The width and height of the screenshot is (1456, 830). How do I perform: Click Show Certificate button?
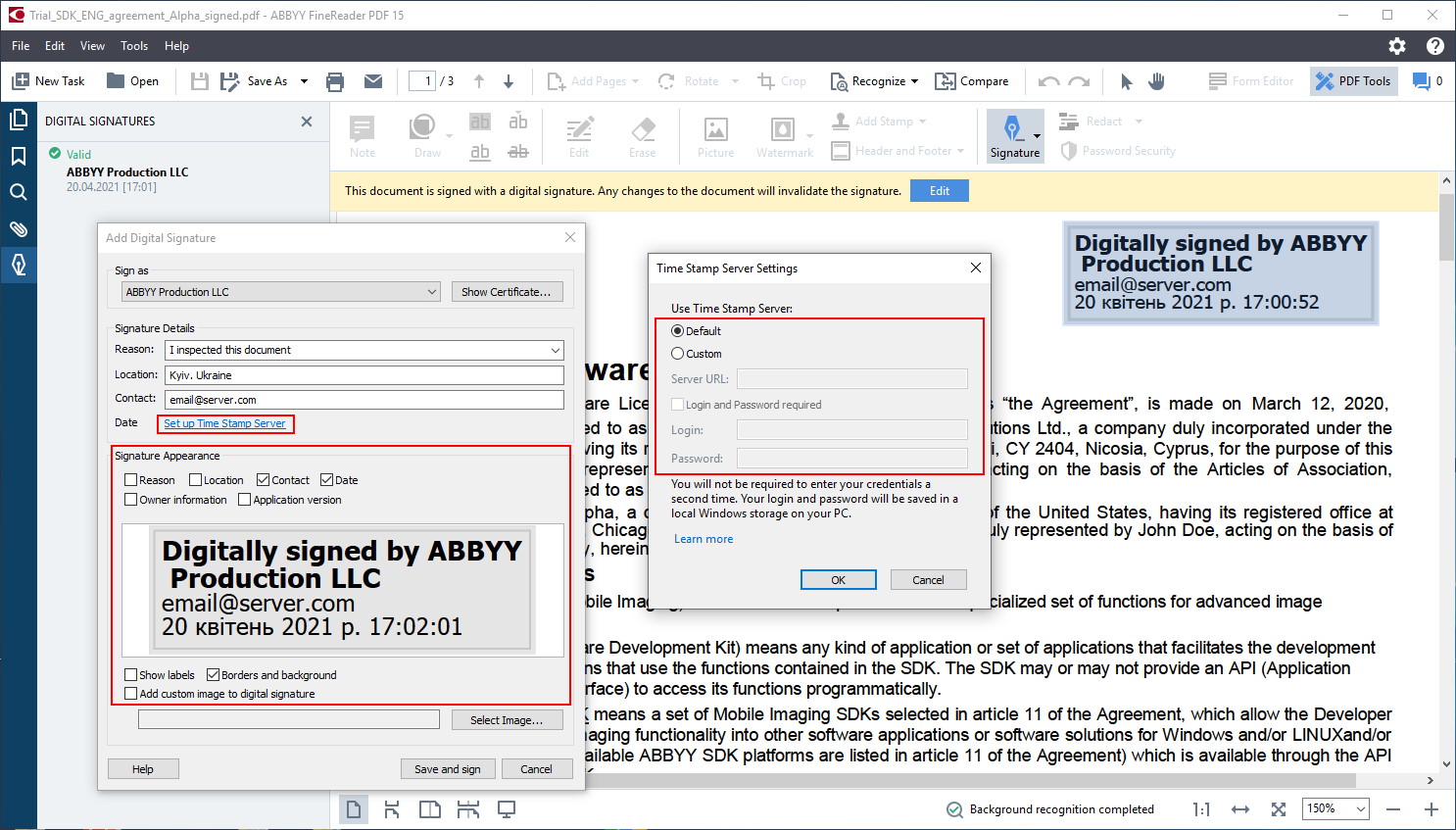click(507, 292)
